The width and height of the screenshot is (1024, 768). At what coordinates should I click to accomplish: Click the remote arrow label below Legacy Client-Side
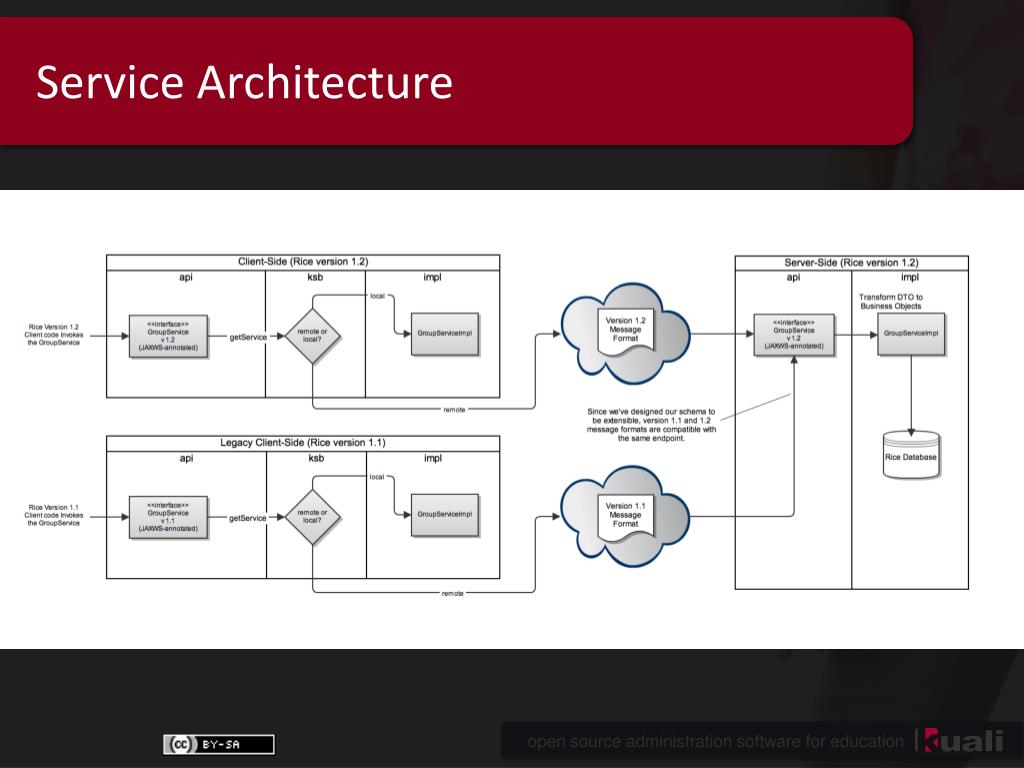[x=453, y=593]
